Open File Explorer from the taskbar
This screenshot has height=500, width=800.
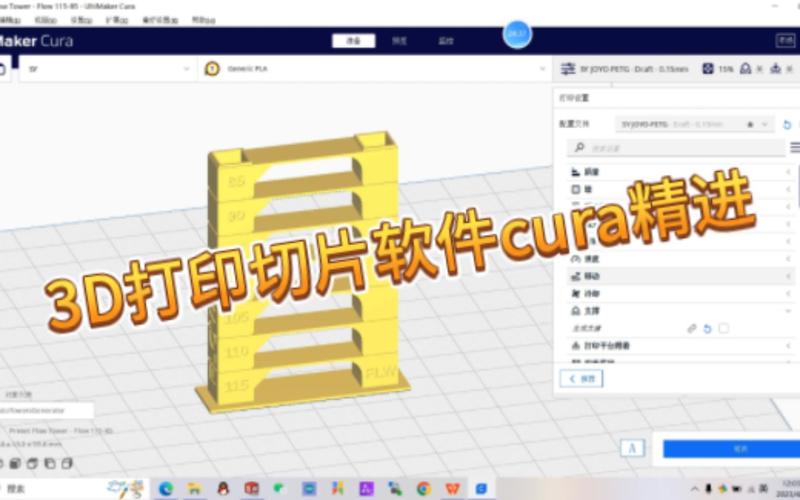[194, 489]
